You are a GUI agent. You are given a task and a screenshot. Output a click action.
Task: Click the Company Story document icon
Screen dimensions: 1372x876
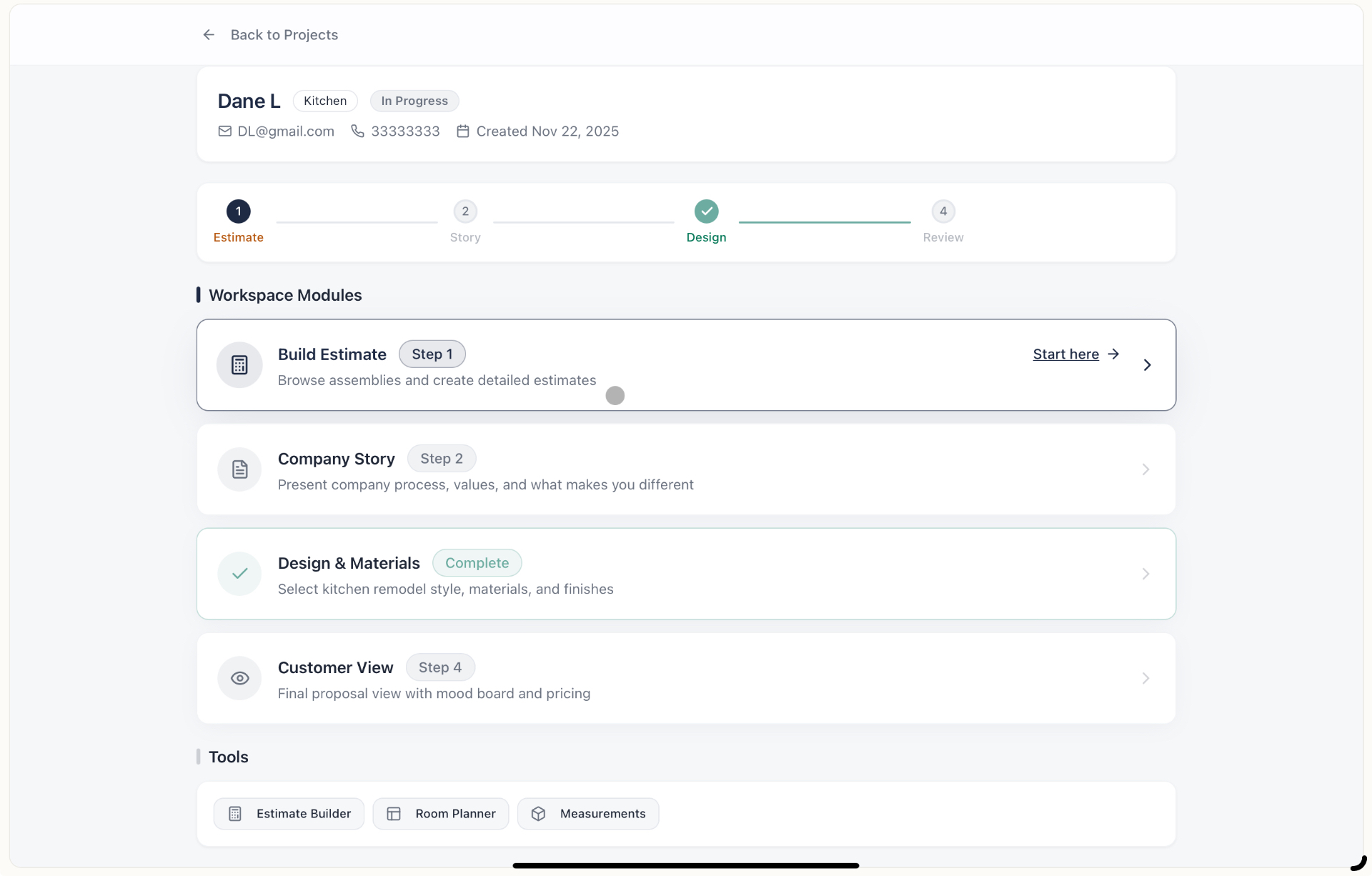[x=239, y=469]
